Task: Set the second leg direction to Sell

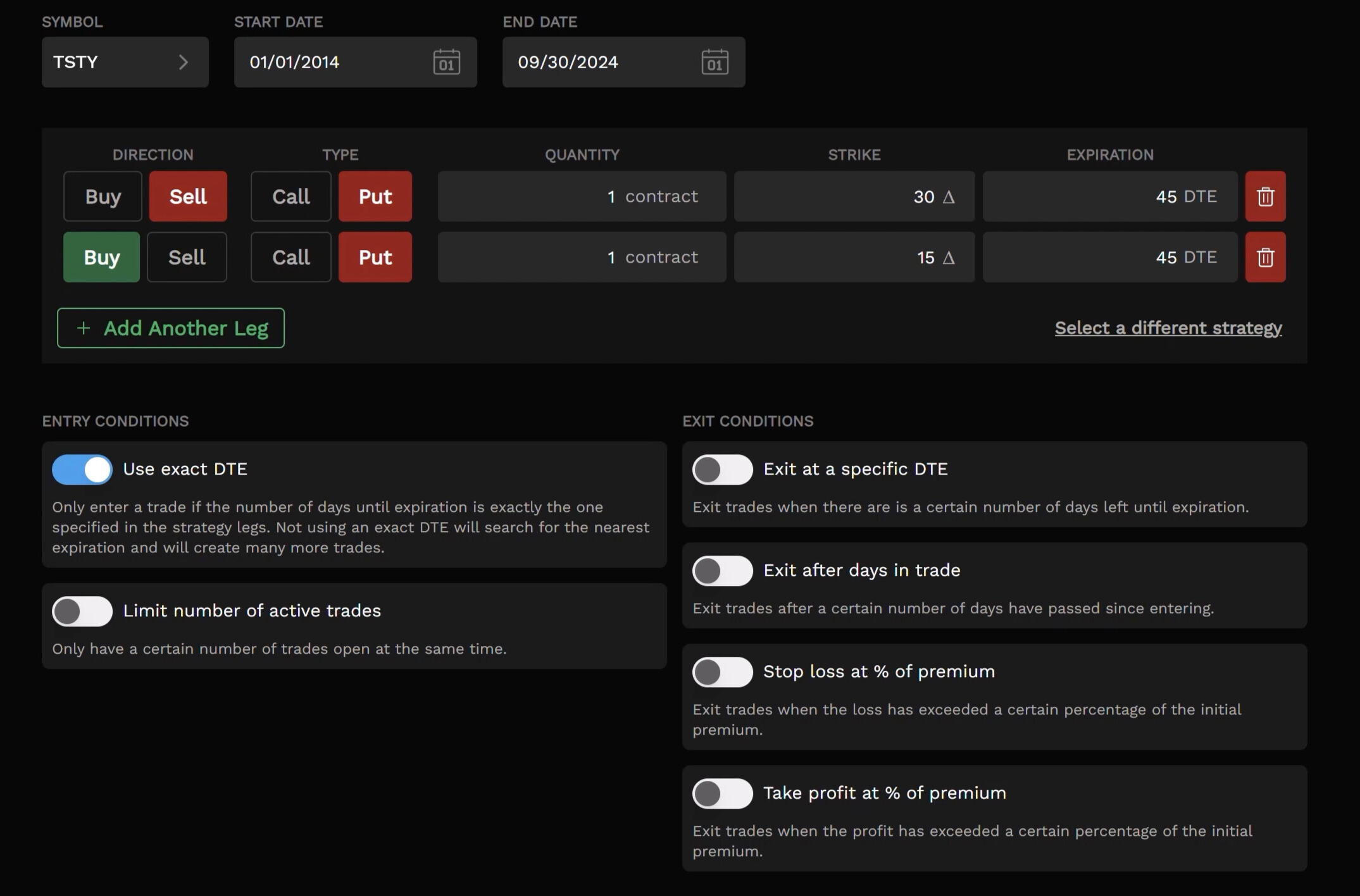Action: 187,257
